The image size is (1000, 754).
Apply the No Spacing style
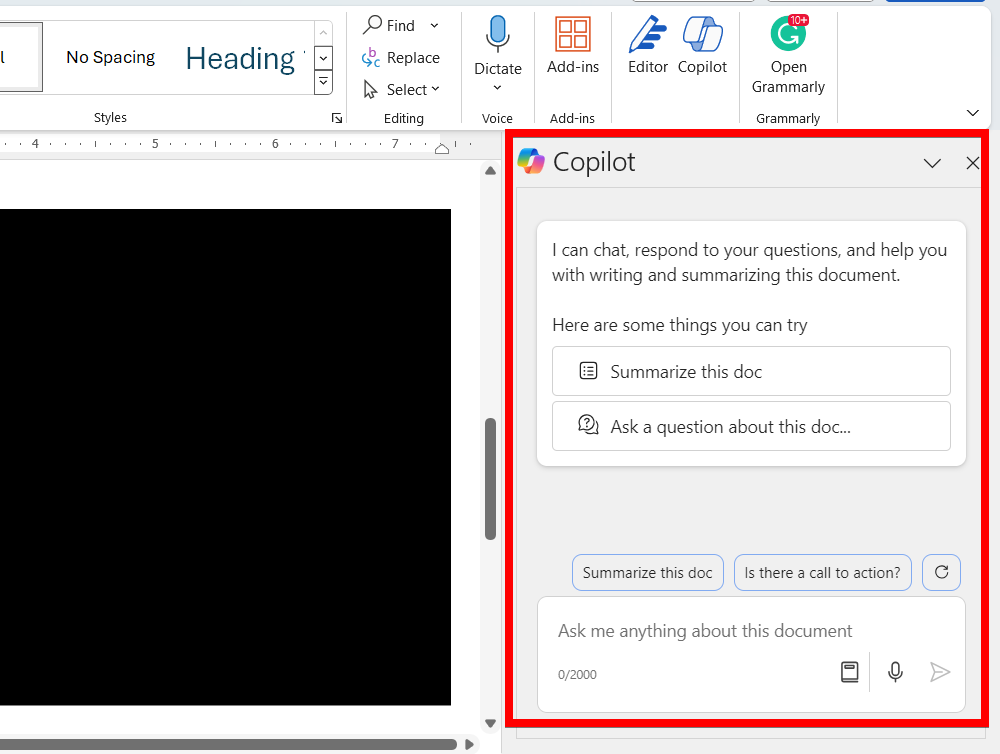coord(110,57)
